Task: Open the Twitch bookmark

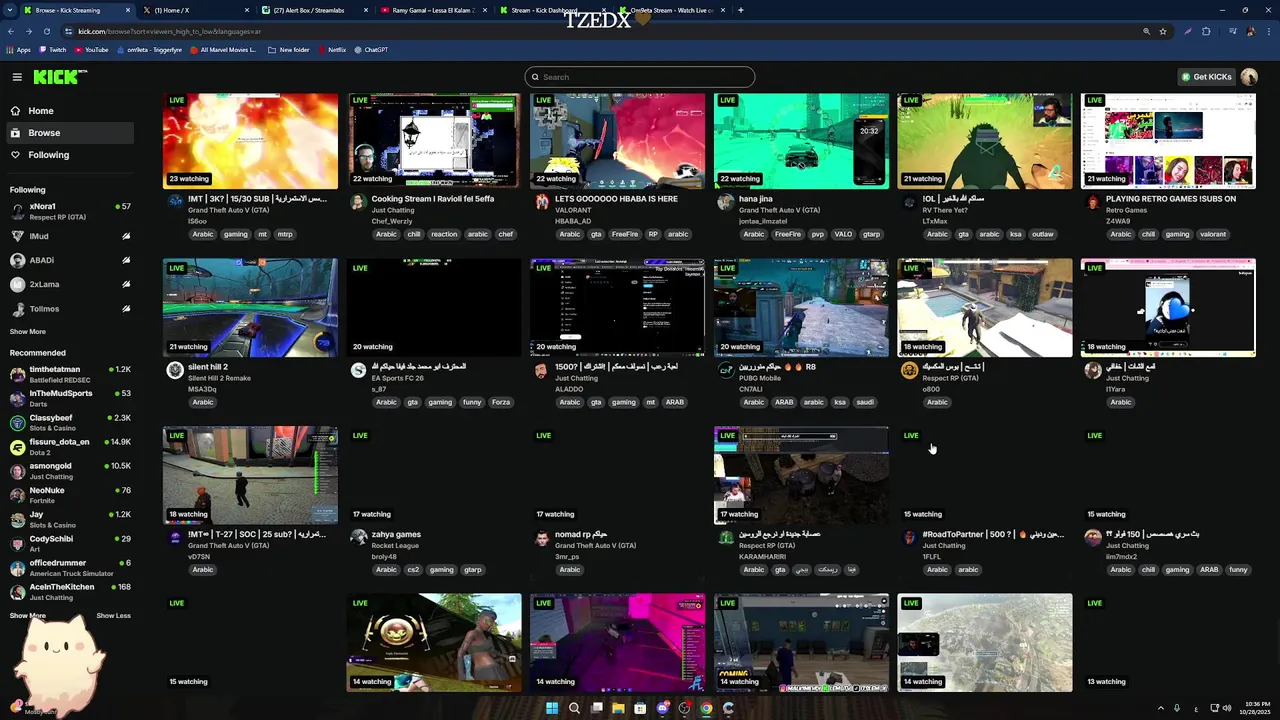Action: (52, 50)
